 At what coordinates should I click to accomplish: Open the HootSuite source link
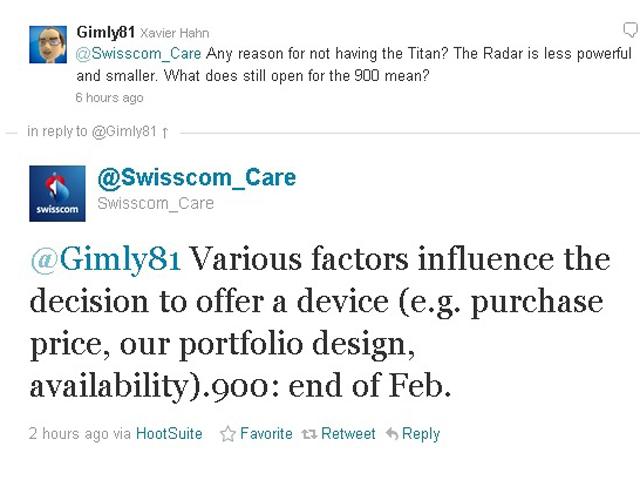pyautogui.click(x=169, y=434)
